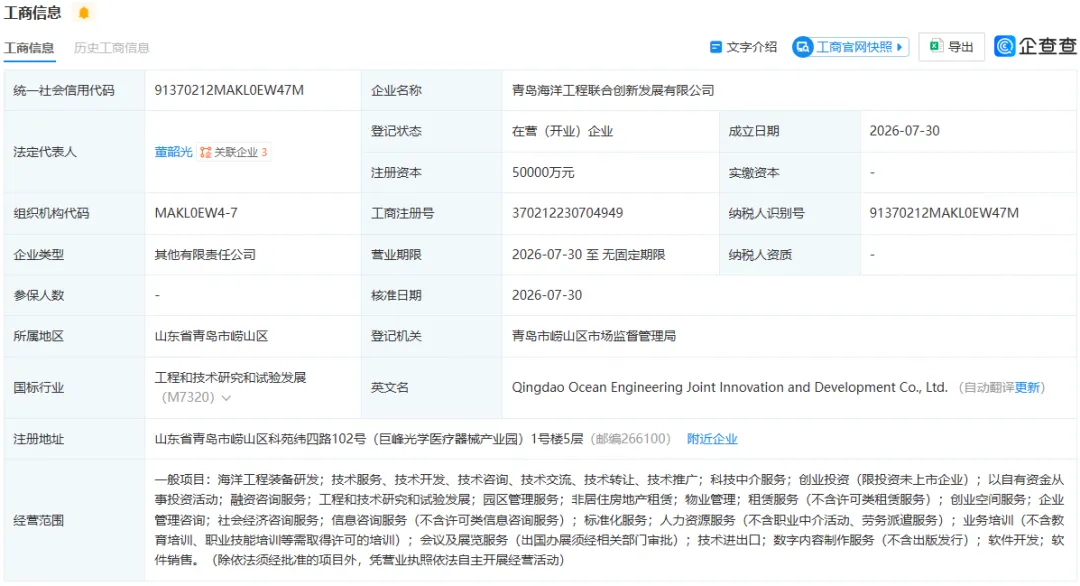Switch to the 工商信息 tab
The image size is (1080, 586).
click(29, 48)
